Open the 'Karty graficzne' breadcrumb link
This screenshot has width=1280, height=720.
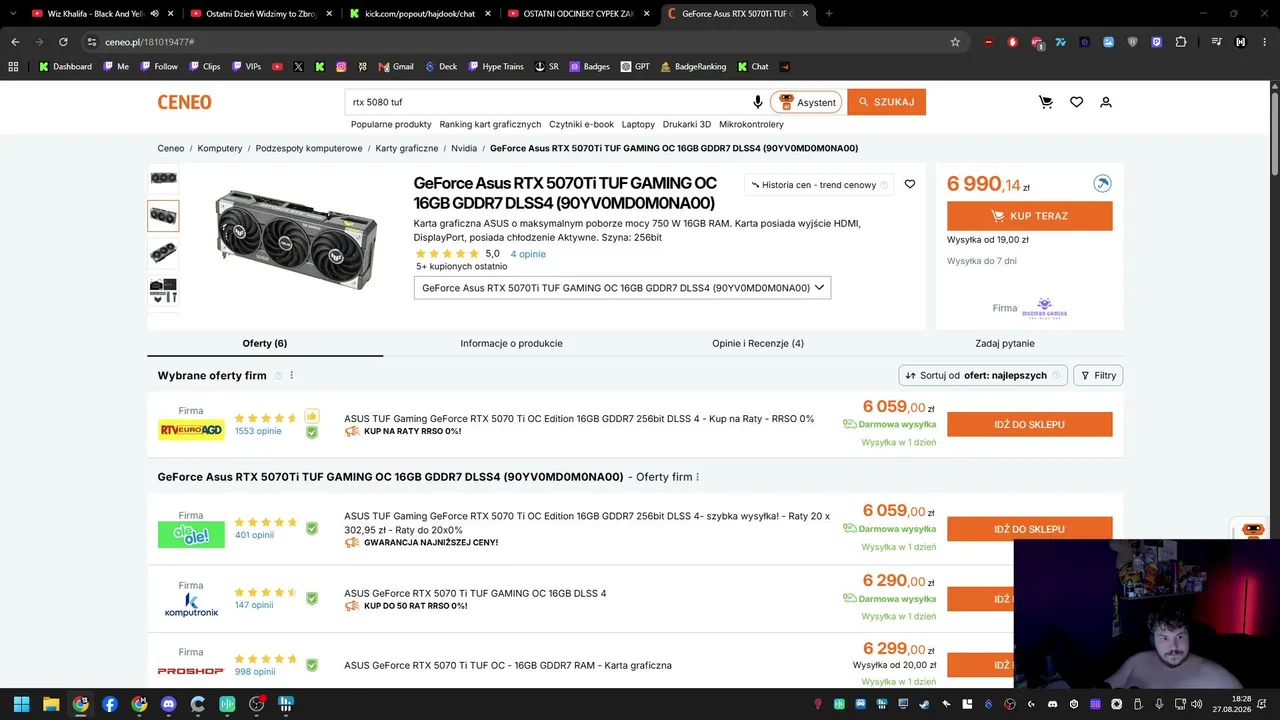click(407, 148)
